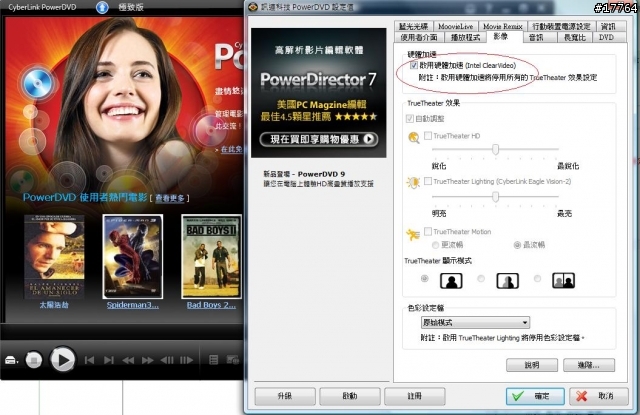Click the TrueTheater HD sharpness slider handle
The image size is (640, 415).
[495, 149]
